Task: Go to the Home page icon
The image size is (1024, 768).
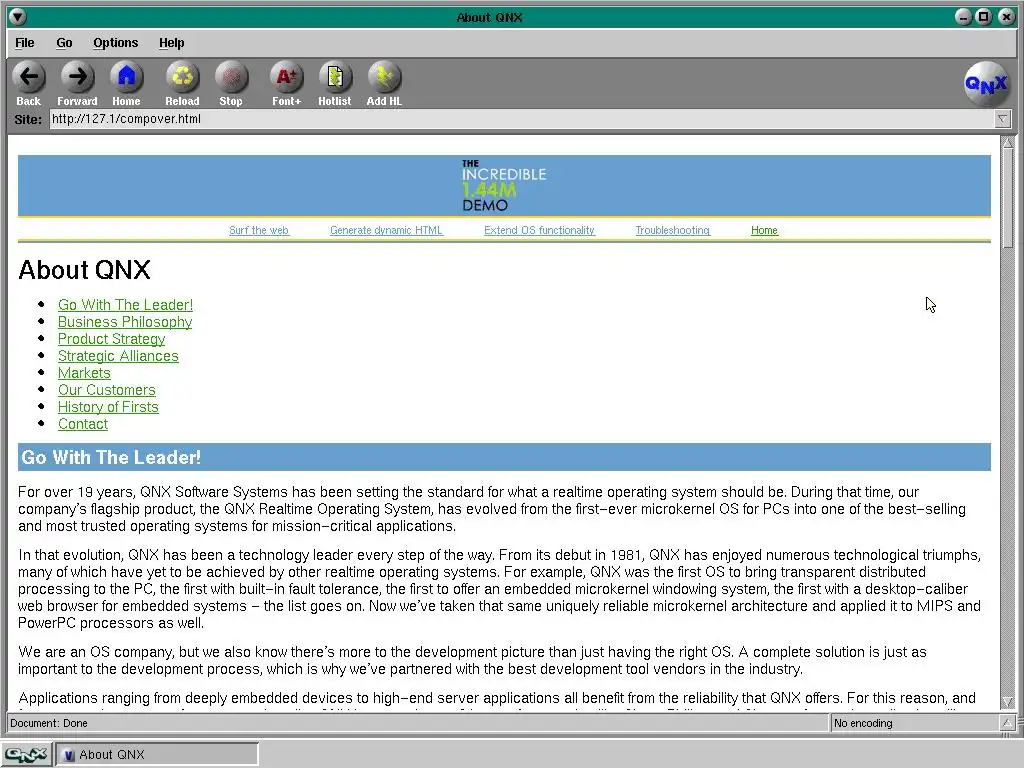Action: point(126,77)
